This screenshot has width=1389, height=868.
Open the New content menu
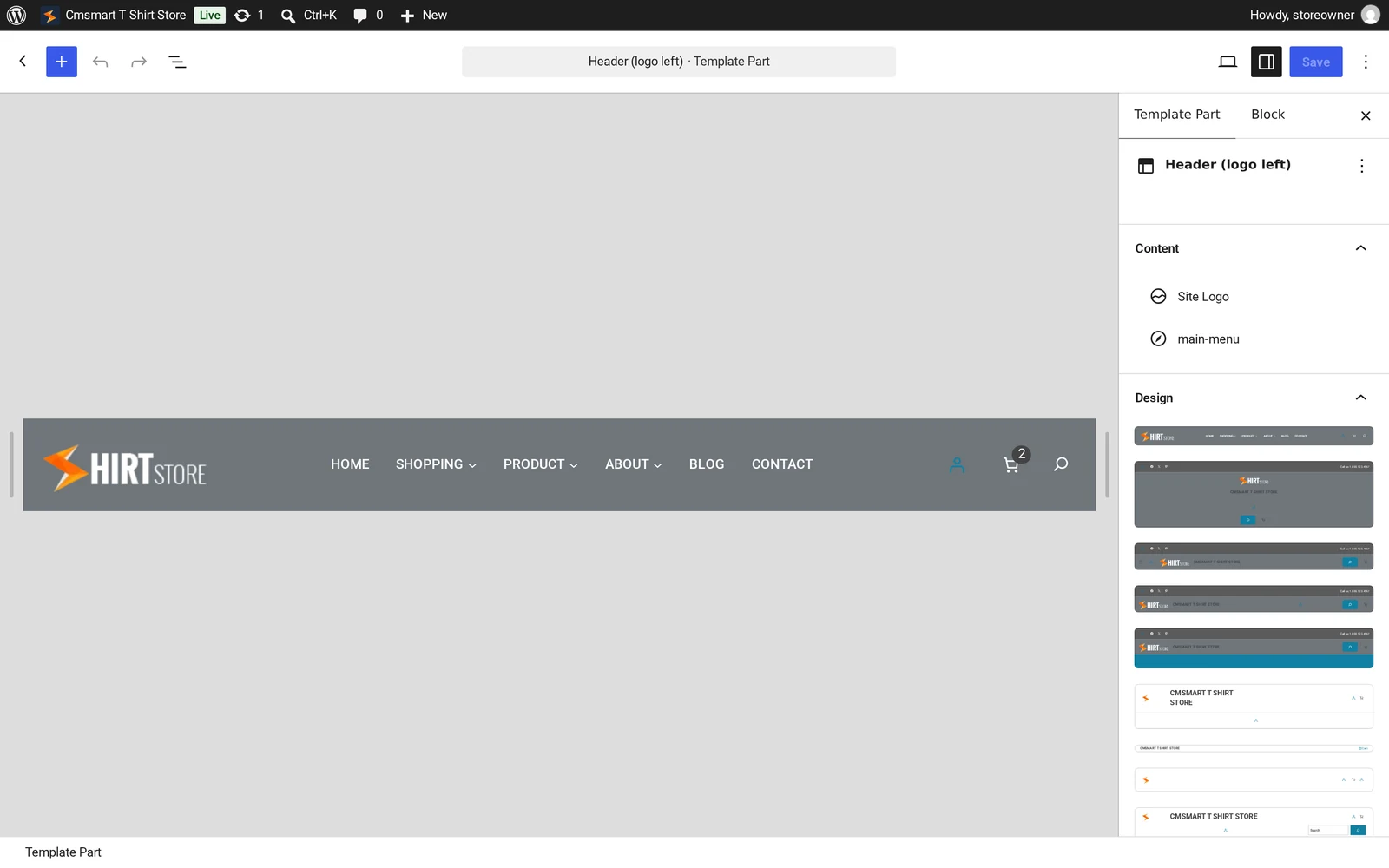[424, 15]
